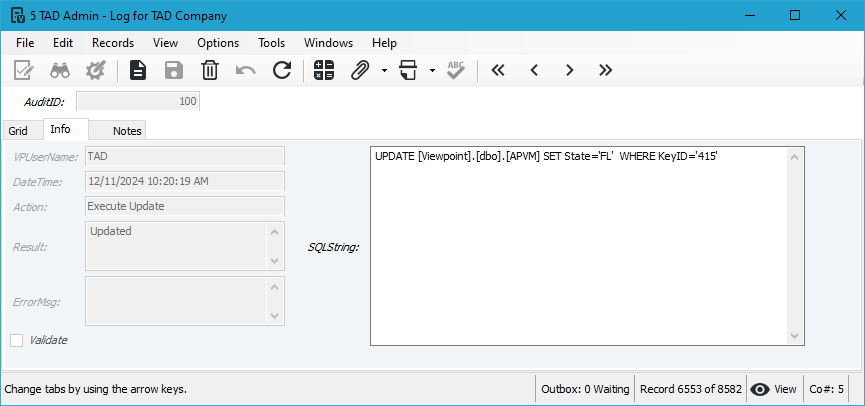865x406 pixels.
Task: Click SQLString scroll up arrow
Action: coord(794,157)
